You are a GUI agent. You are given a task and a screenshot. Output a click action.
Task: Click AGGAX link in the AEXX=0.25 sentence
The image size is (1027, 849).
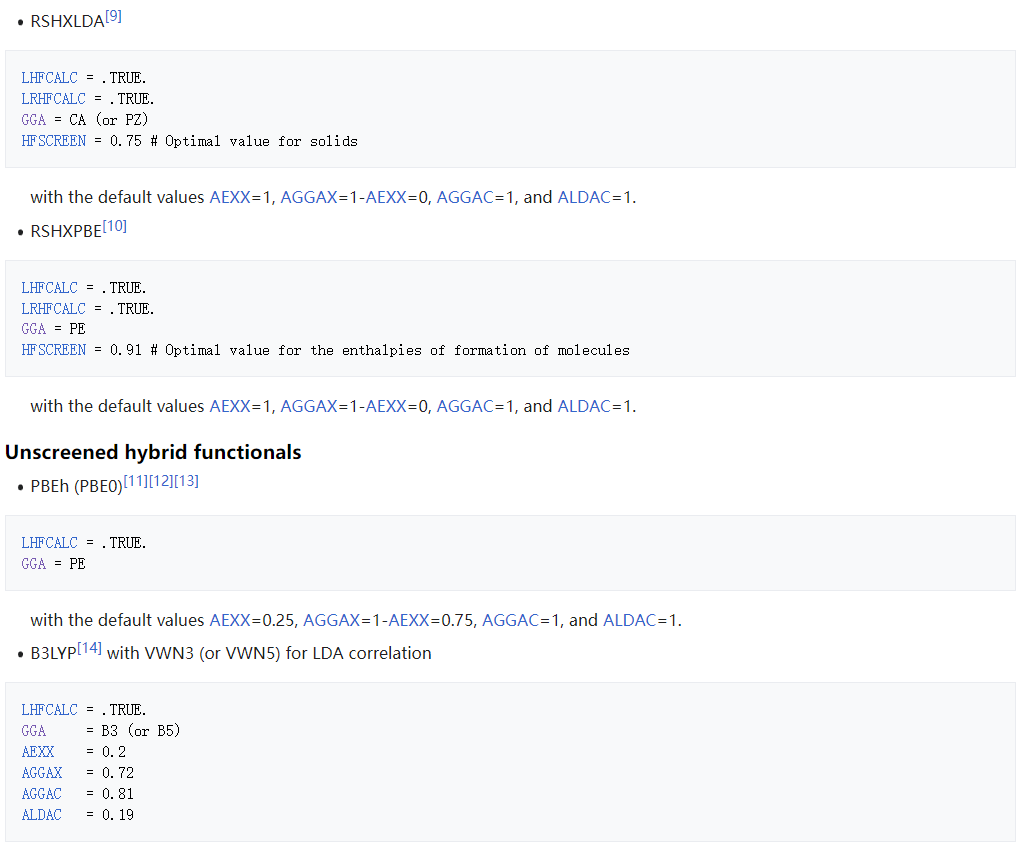click(331, 620)
